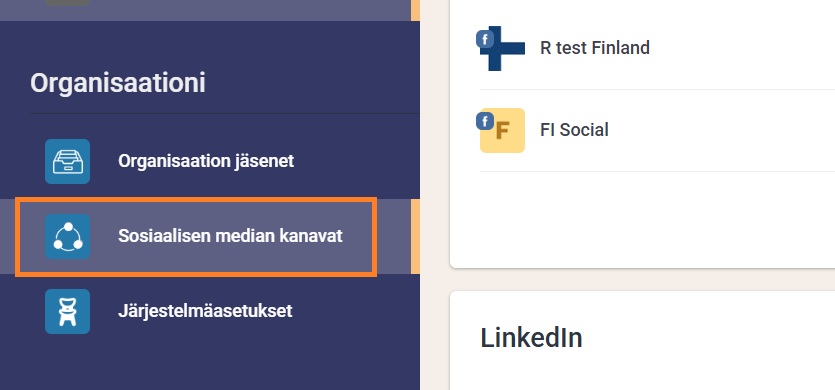Screen dimensions: 835x390
Task: Click the partially visible icon at sidebar top
Action: click(x=68, y=3)
